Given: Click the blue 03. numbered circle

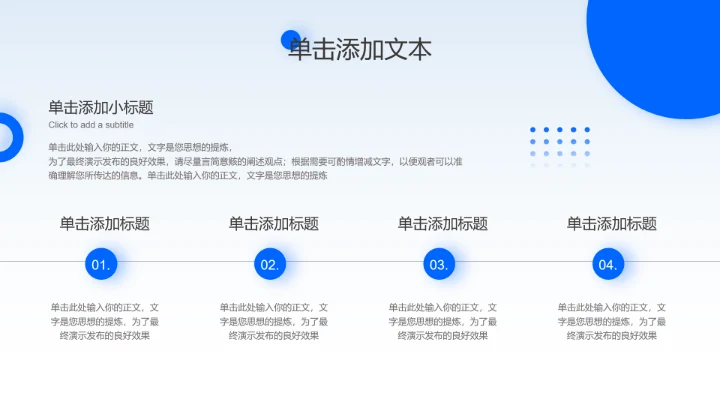Looking at the screenshot, I should [439, 264].
